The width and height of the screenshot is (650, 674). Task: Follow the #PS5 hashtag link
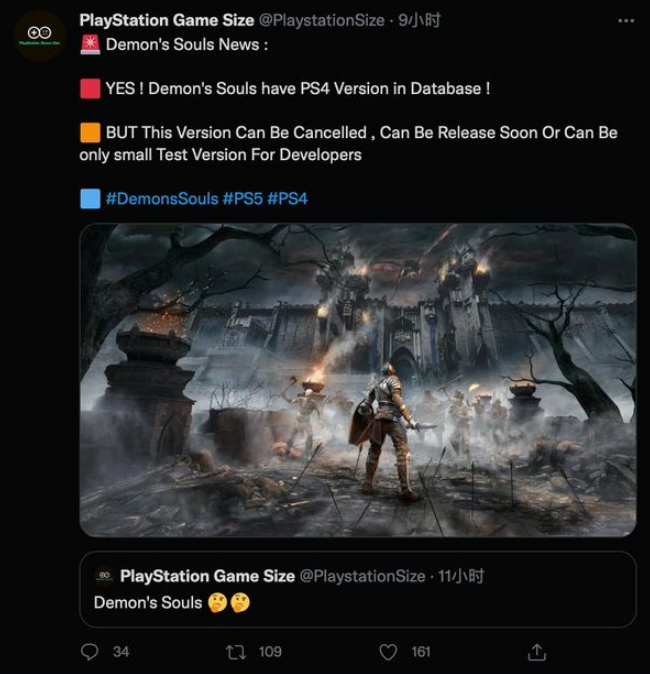(242, 199)
